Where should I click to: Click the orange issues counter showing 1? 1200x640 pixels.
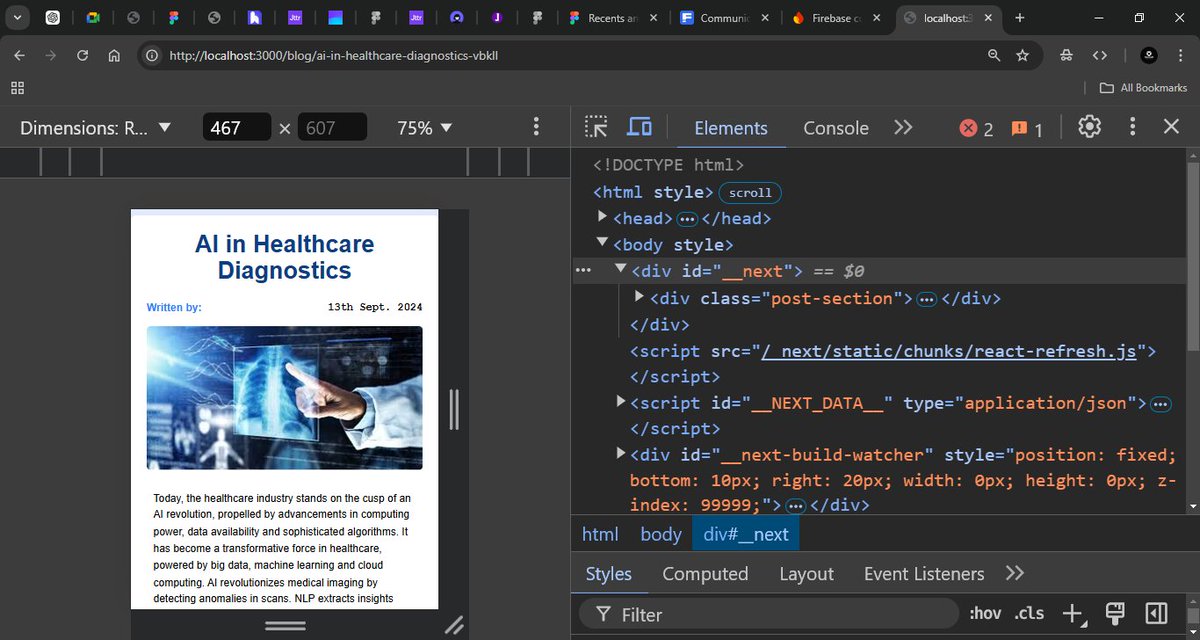(x=1027, y=128)
